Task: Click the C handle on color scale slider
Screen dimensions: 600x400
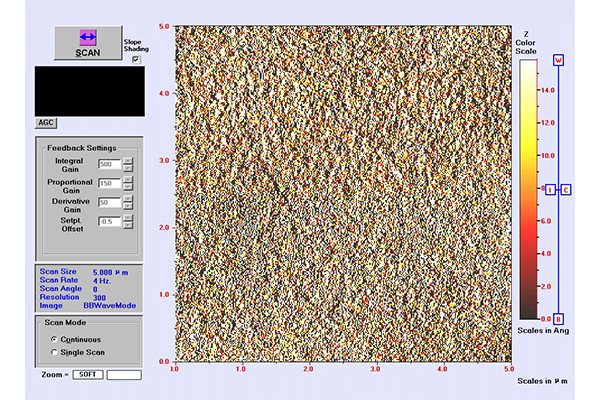Action: coord(566,190)
